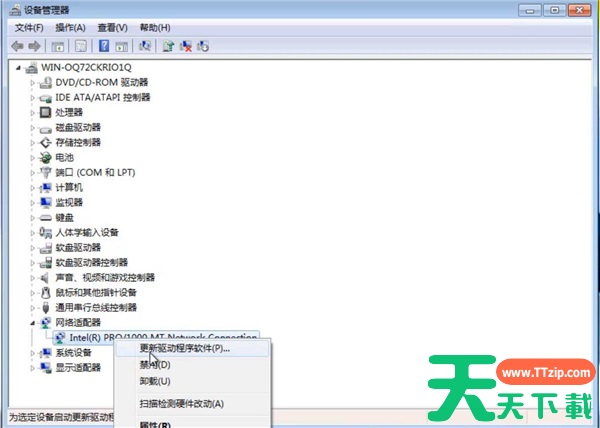Click the 监视器 monitor icon
Viewport: 600px width, 428px height.
tap(46, 202)
